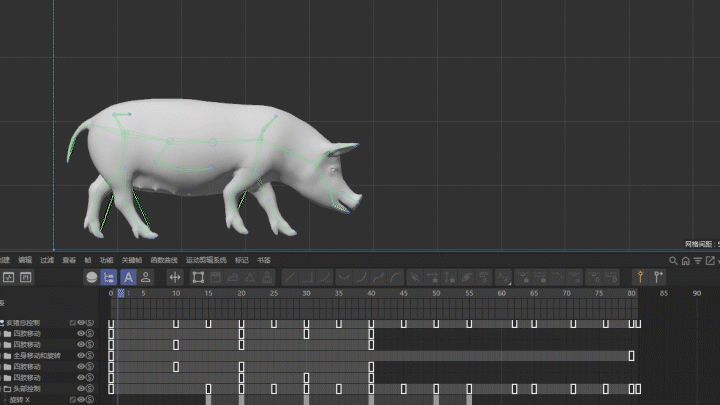
Task: Open the 功能 menu
Action: (107, 260)
